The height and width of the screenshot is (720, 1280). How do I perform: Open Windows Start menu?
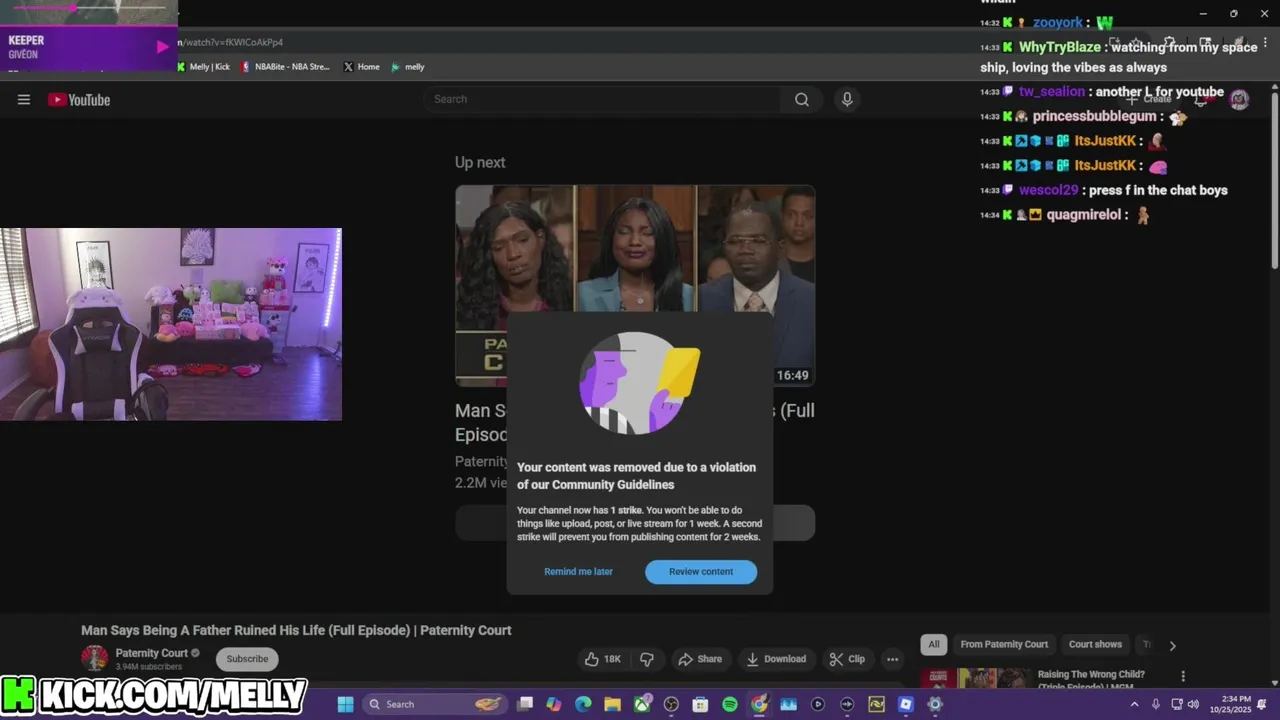pos(345,704)
